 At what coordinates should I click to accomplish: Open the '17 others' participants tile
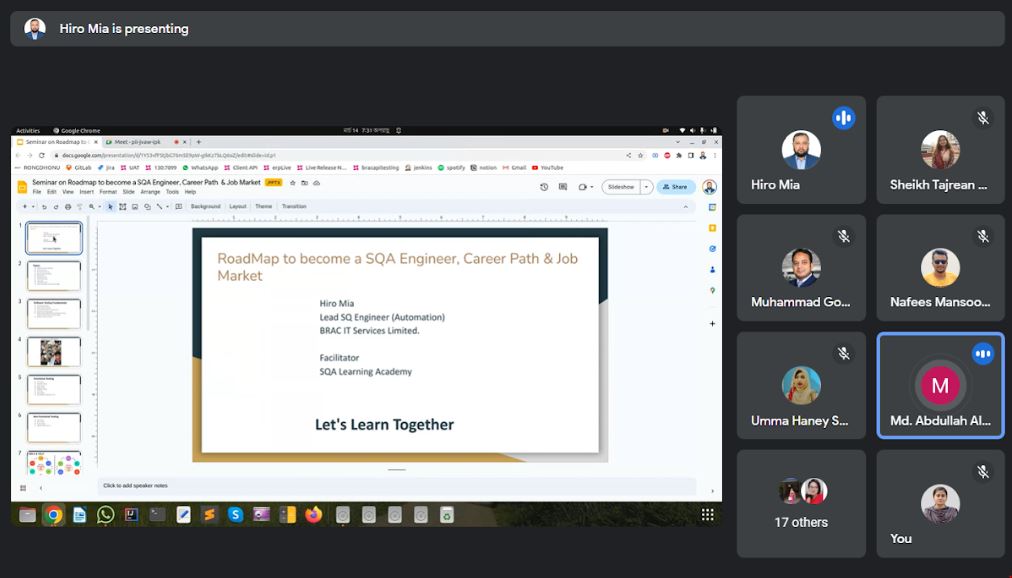801,503
